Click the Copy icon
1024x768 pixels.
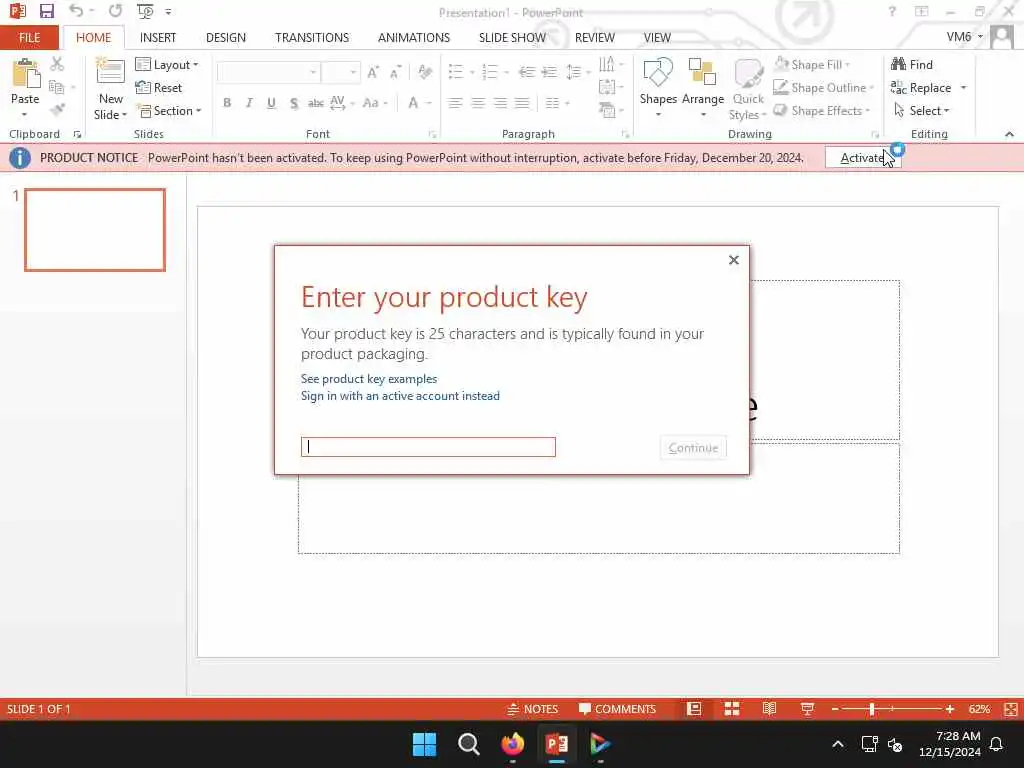56,87
